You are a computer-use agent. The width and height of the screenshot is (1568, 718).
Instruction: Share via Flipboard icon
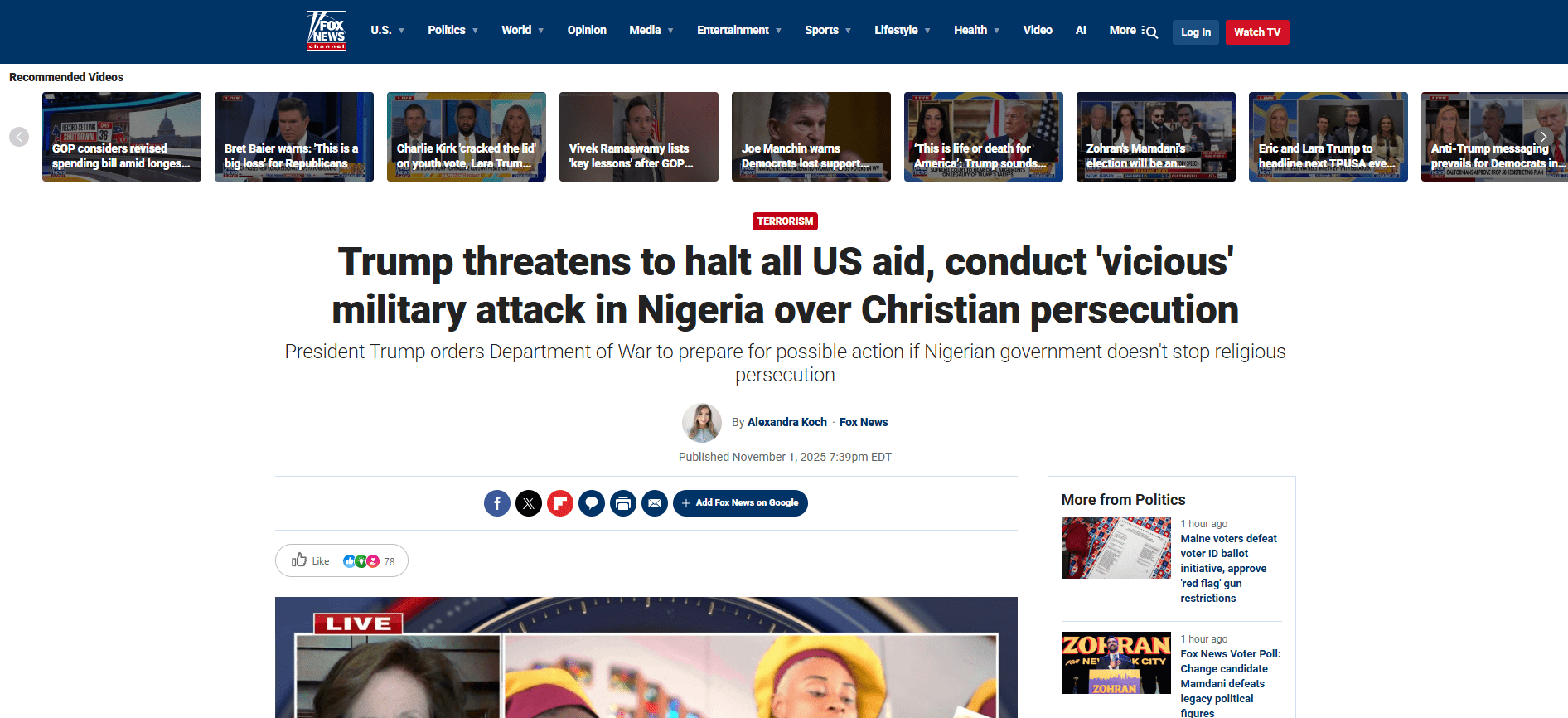click(x=560, y=503)
